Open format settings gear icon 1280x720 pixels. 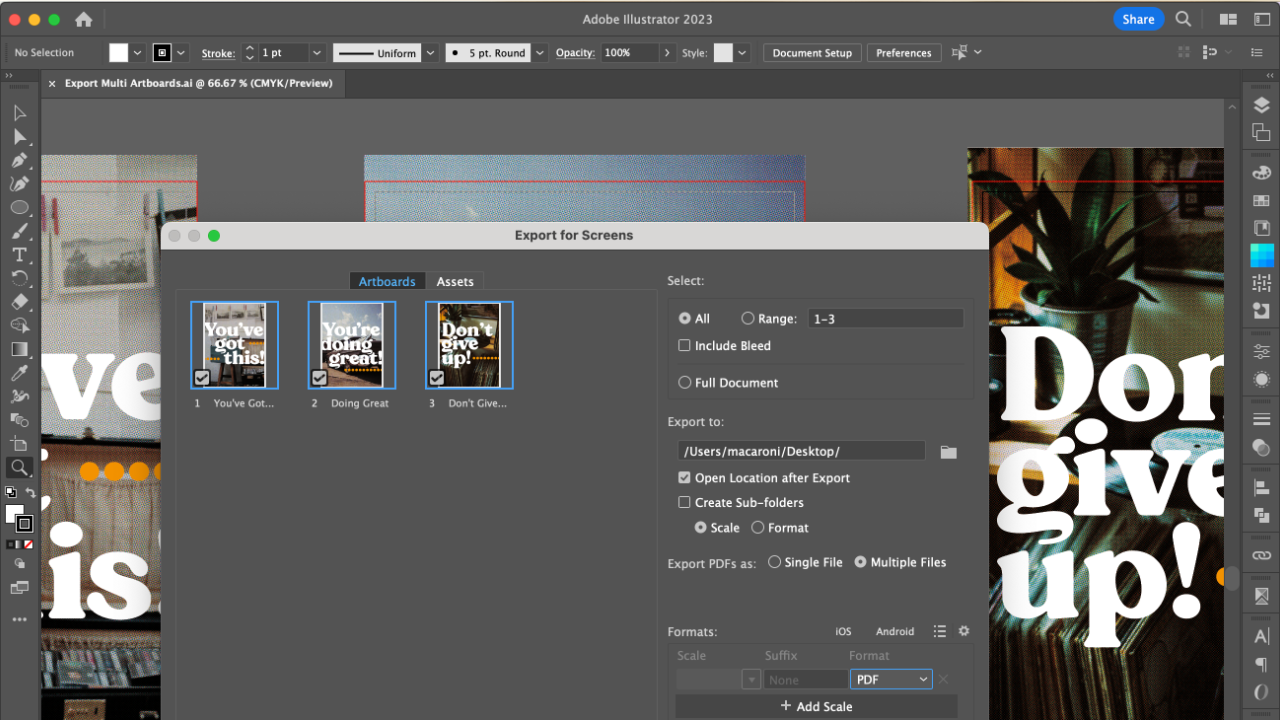964,631
